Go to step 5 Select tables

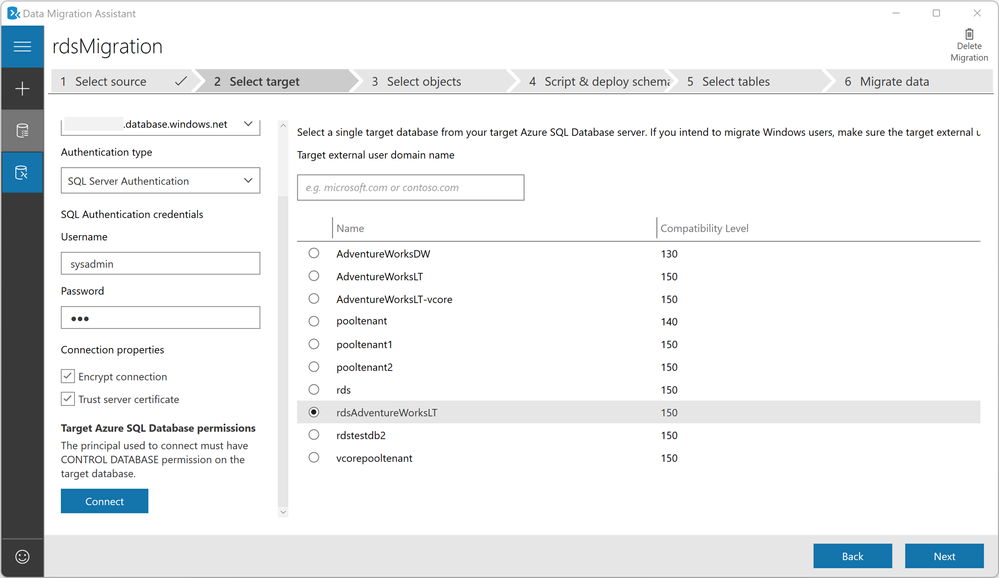[749, 82]
